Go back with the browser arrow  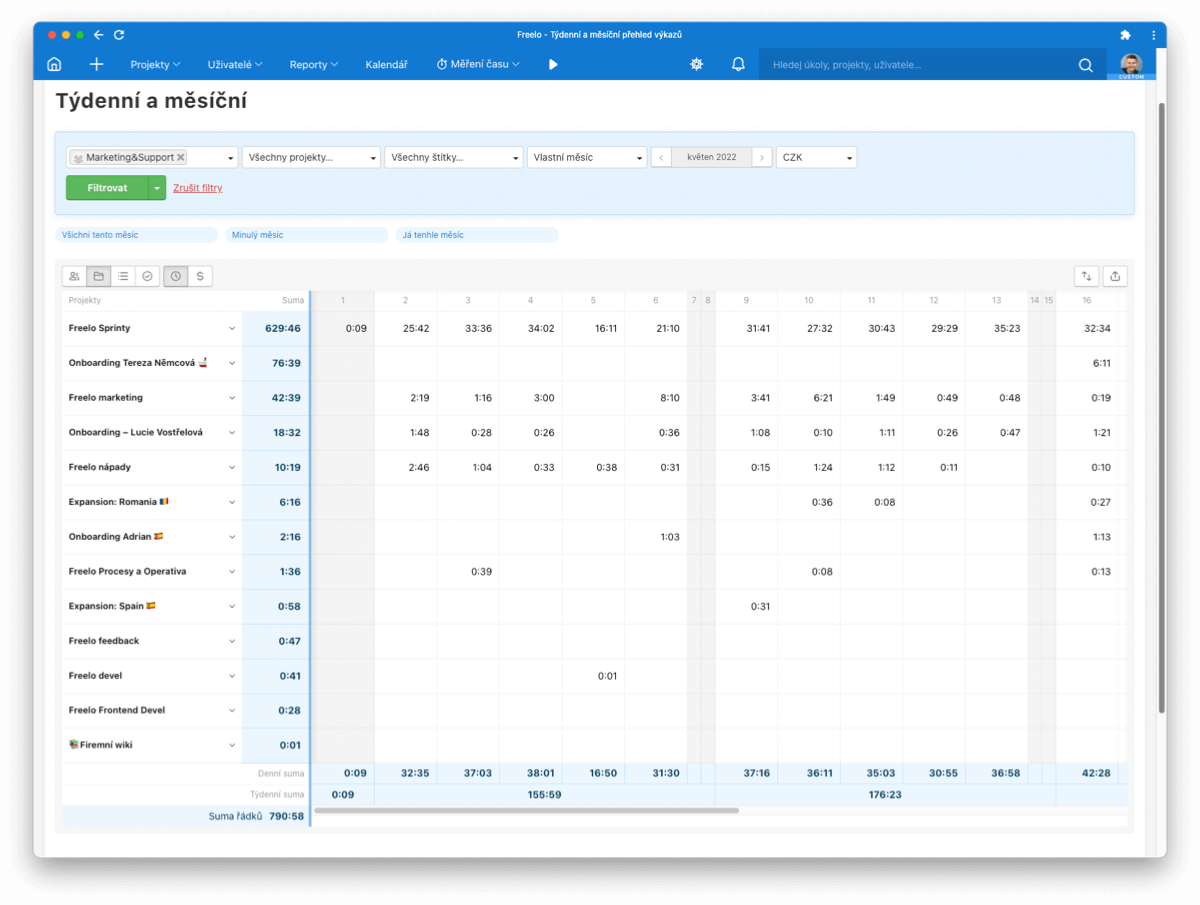click(98, 35)
